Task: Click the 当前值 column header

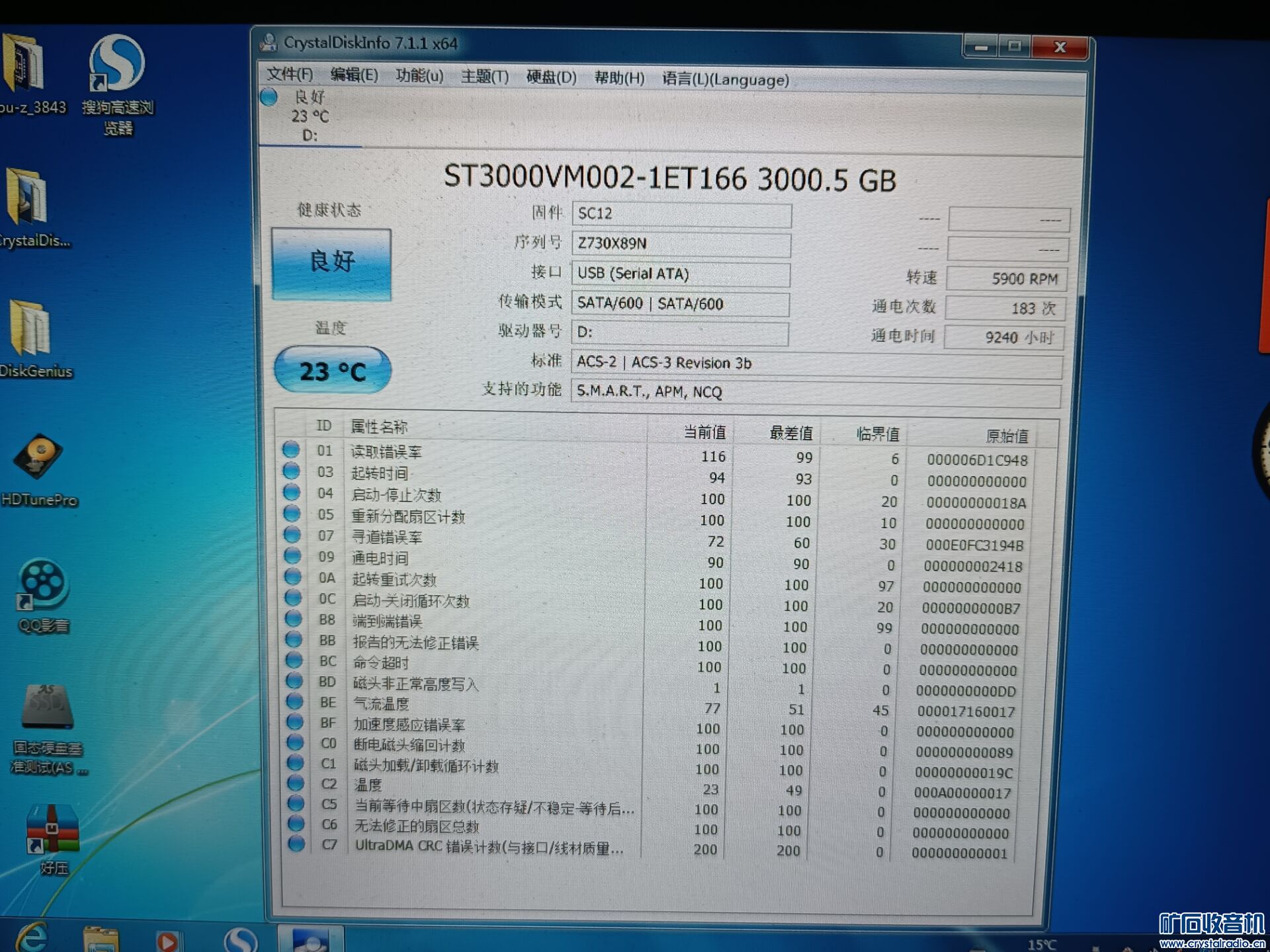Action: pos(704,432)
